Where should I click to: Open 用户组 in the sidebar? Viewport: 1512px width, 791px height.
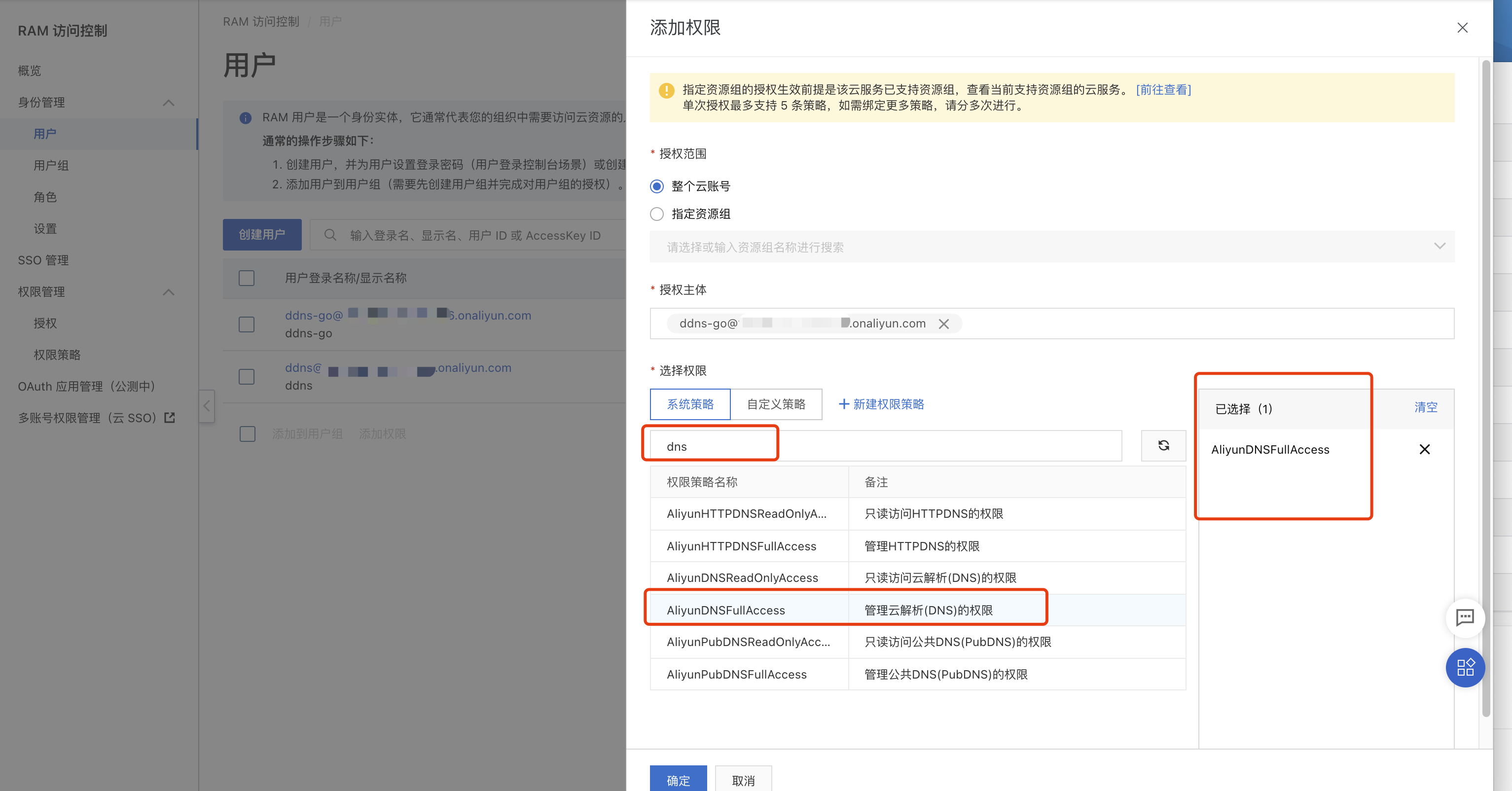[51, 166]
